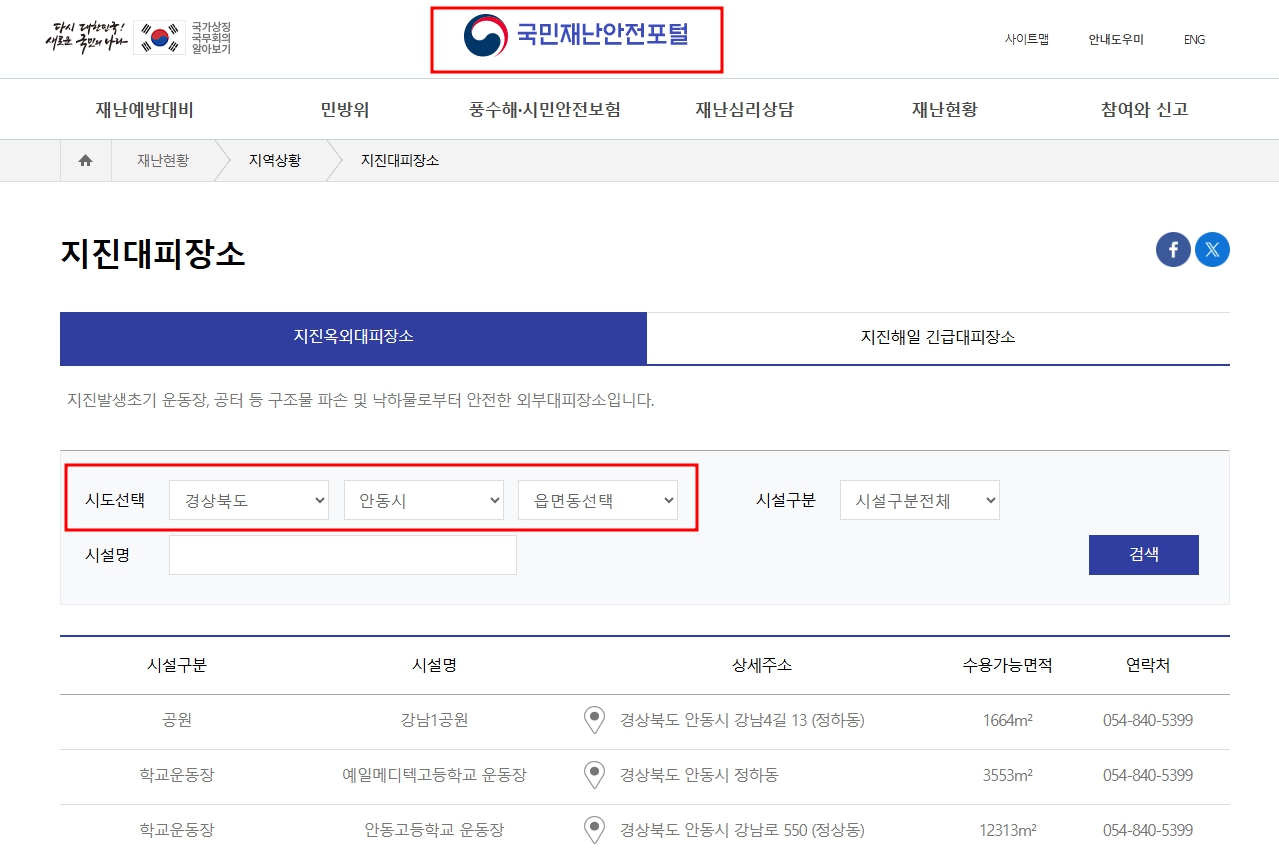Open the 시설구분전체 facility type dropdown

click(x=918, y=499)
